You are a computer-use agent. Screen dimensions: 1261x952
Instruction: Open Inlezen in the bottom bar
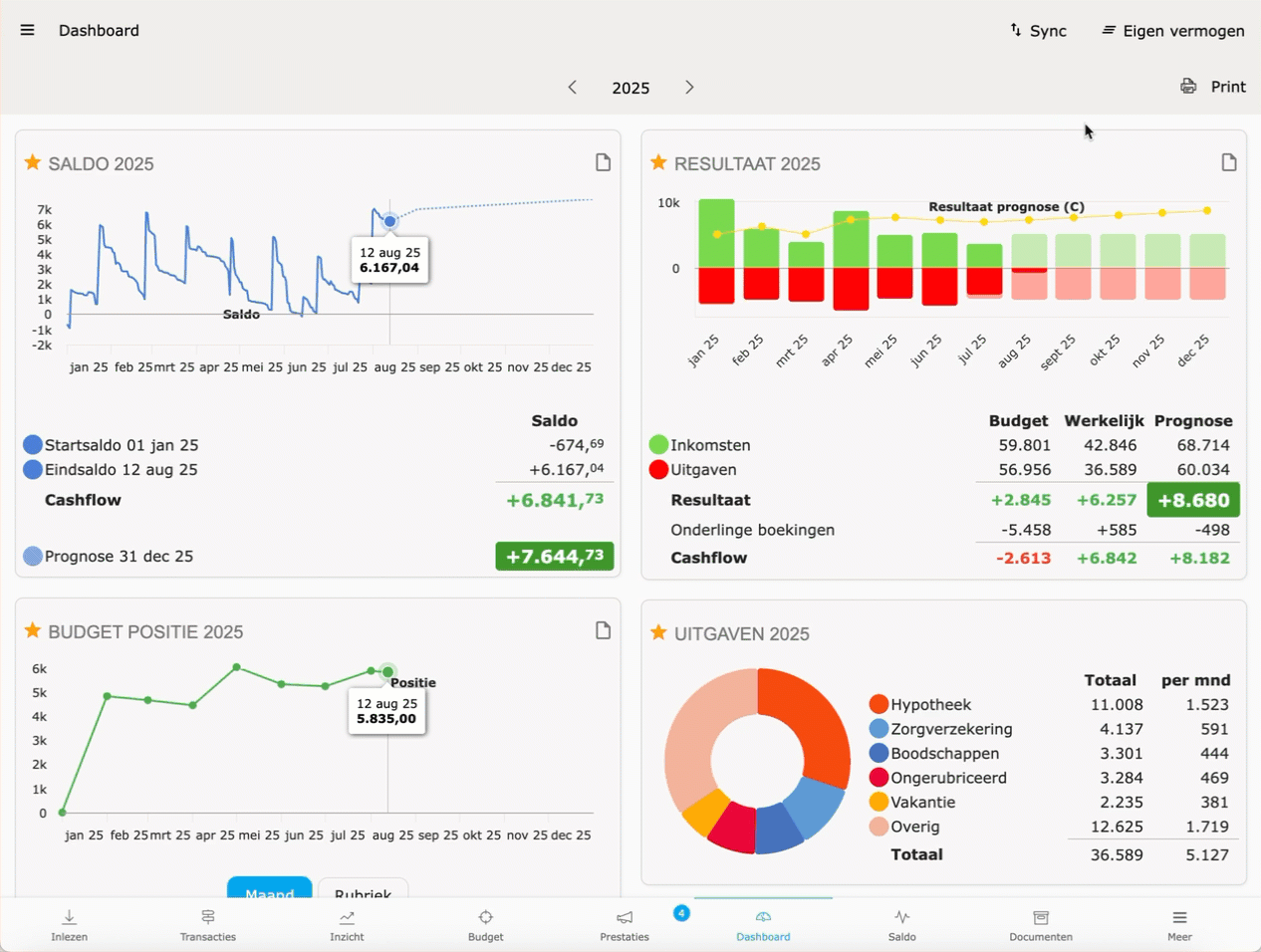tap(69, 924)
